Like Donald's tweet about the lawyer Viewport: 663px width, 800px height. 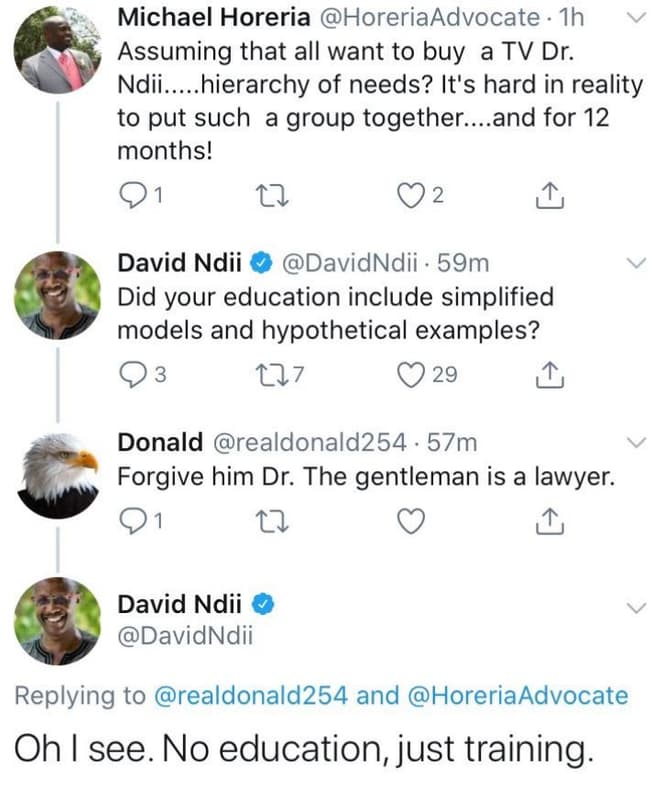pos(410,521)
